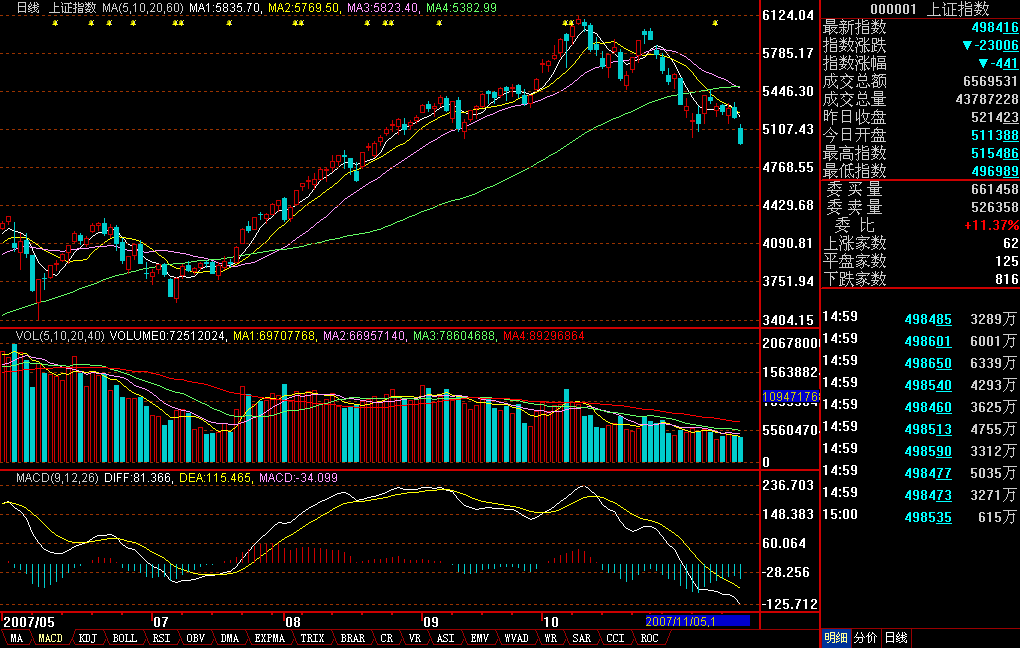Open the 分价 price distribution tab
The width and height of the screenshot is (1020, 648).
point(865,638)
